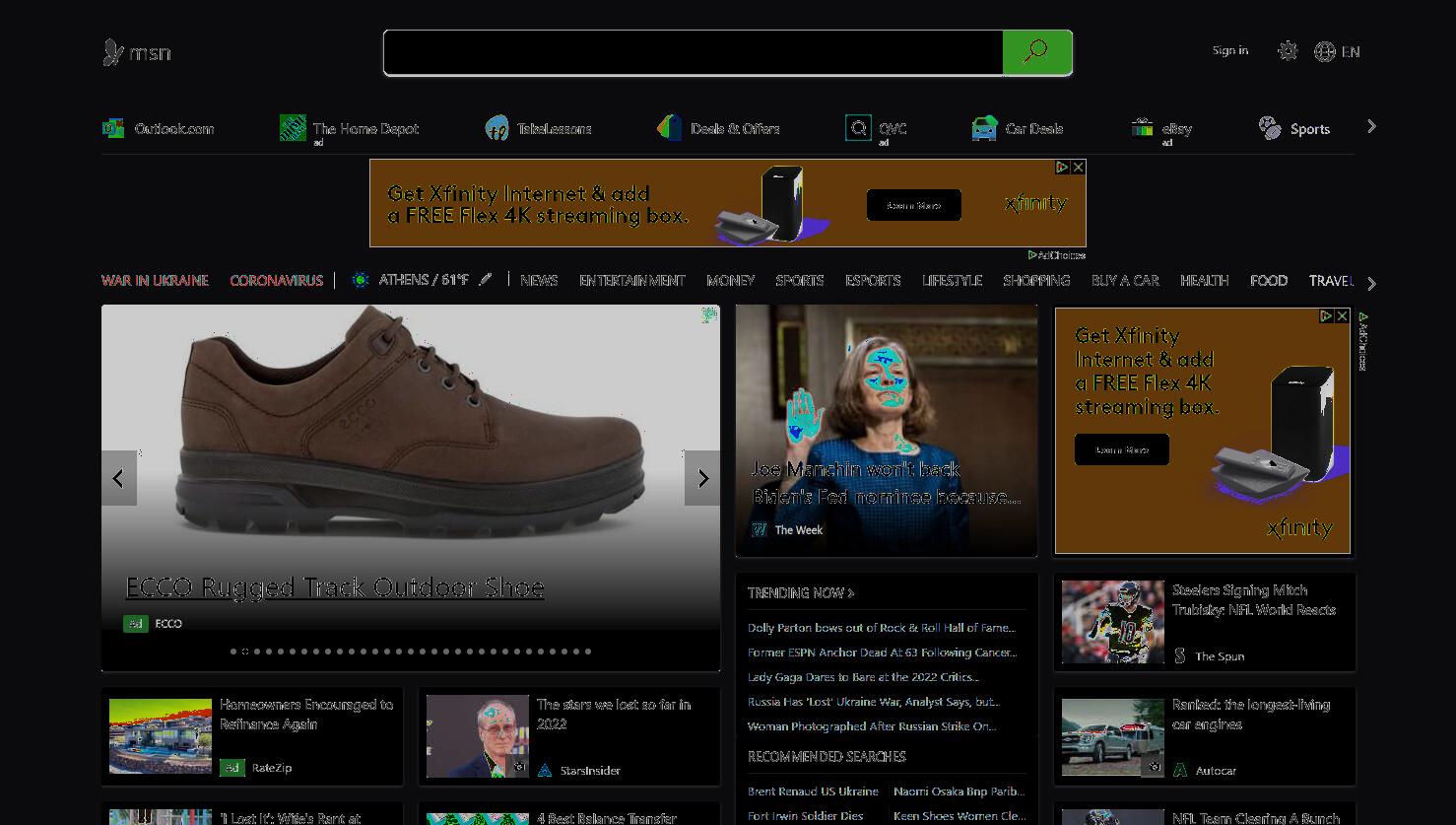Open the Health tab

click(x=1204, y=280)
